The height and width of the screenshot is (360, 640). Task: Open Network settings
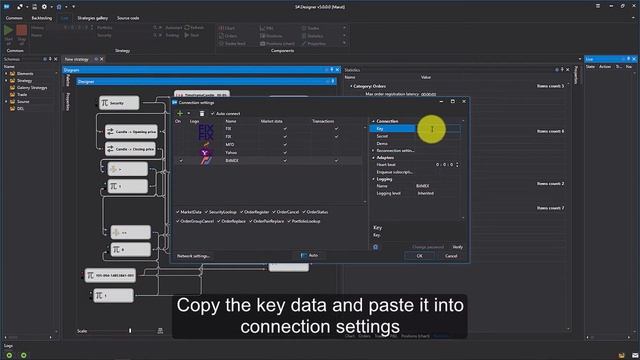(193, 256)
